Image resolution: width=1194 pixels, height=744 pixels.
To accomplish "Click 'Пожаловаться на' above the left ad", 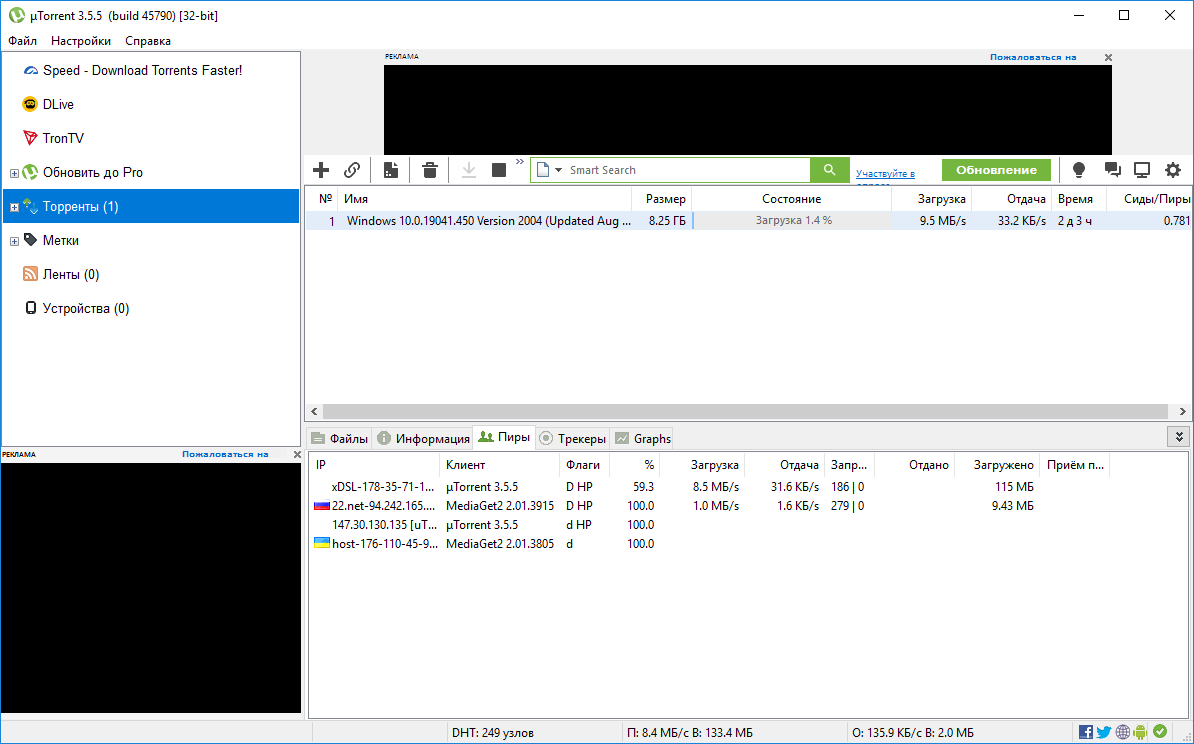I will pyautogui.click(x=225, y=455).
